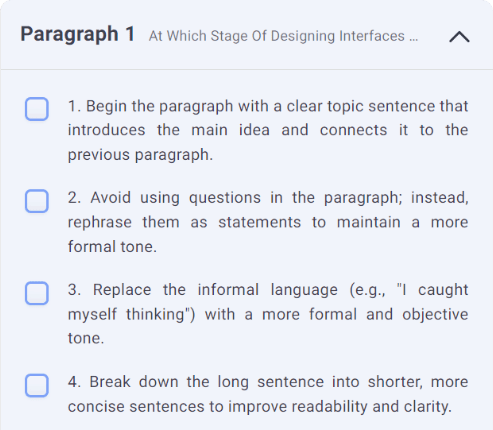The width and height of the screenshot is (493, 430).
Task: Tick the checkbox beside 'Avoid using questions'
Action: click(37, 201)
